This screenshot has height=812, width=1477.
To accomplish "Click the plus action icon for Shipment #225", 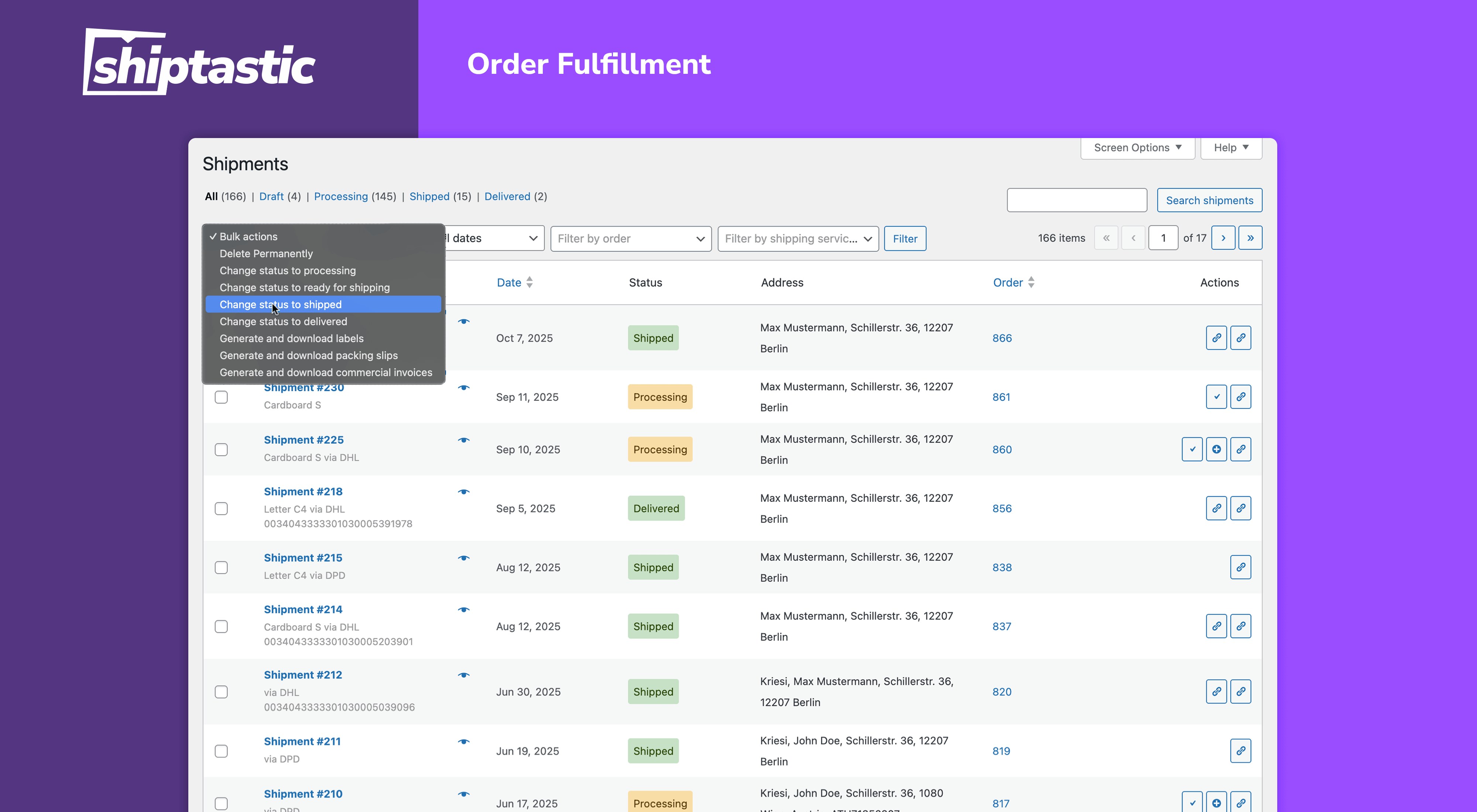I will (x=1217, y=449).
